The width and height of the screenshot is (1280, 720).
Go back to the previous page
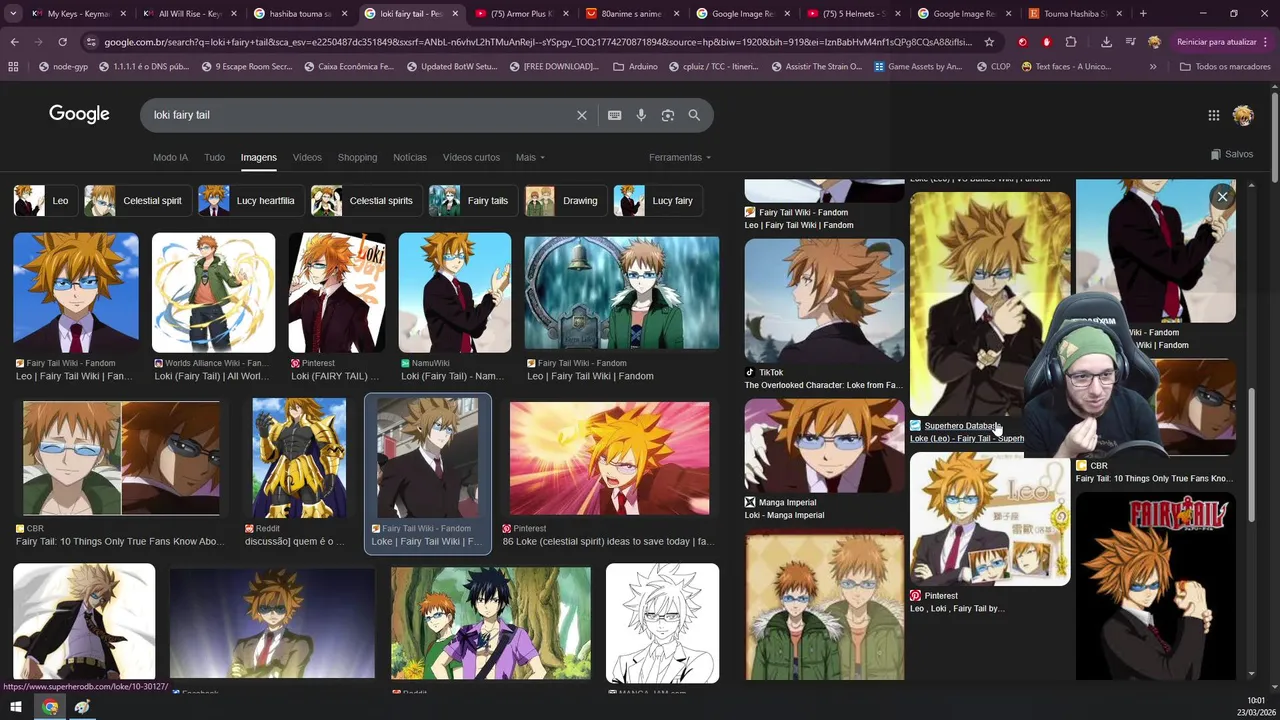(x=14, y=42)
